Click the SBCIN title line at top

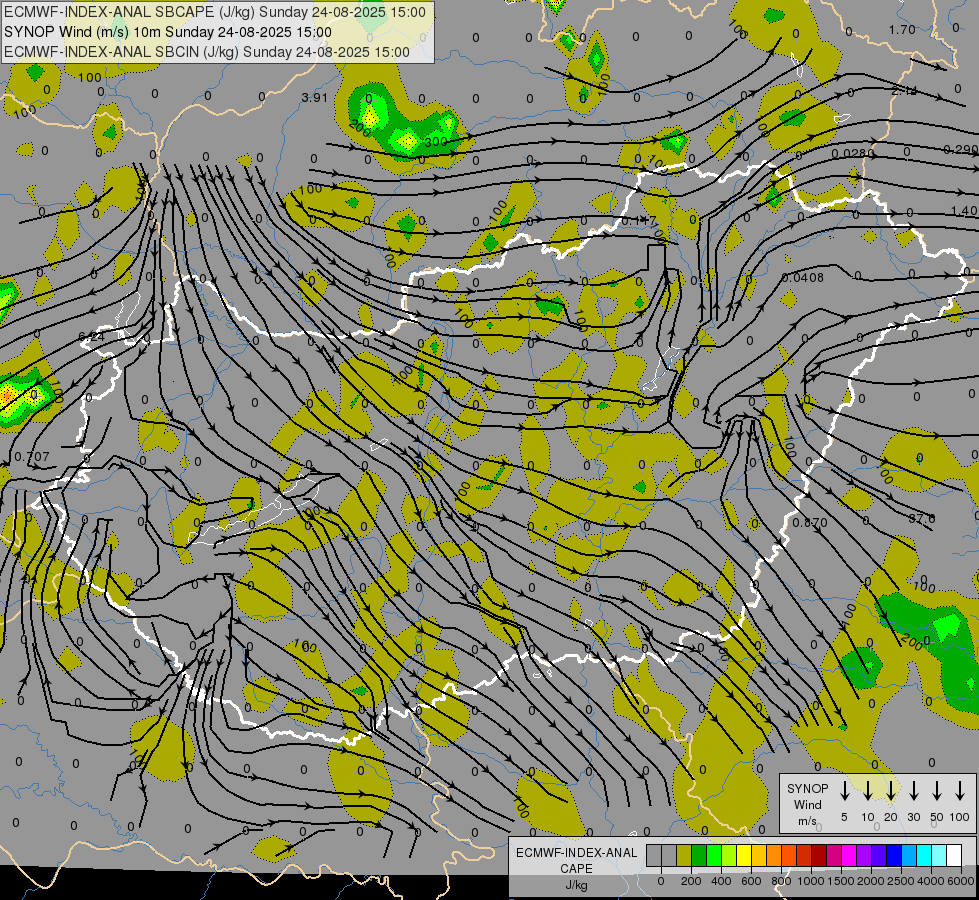click(x=207, y=52)
